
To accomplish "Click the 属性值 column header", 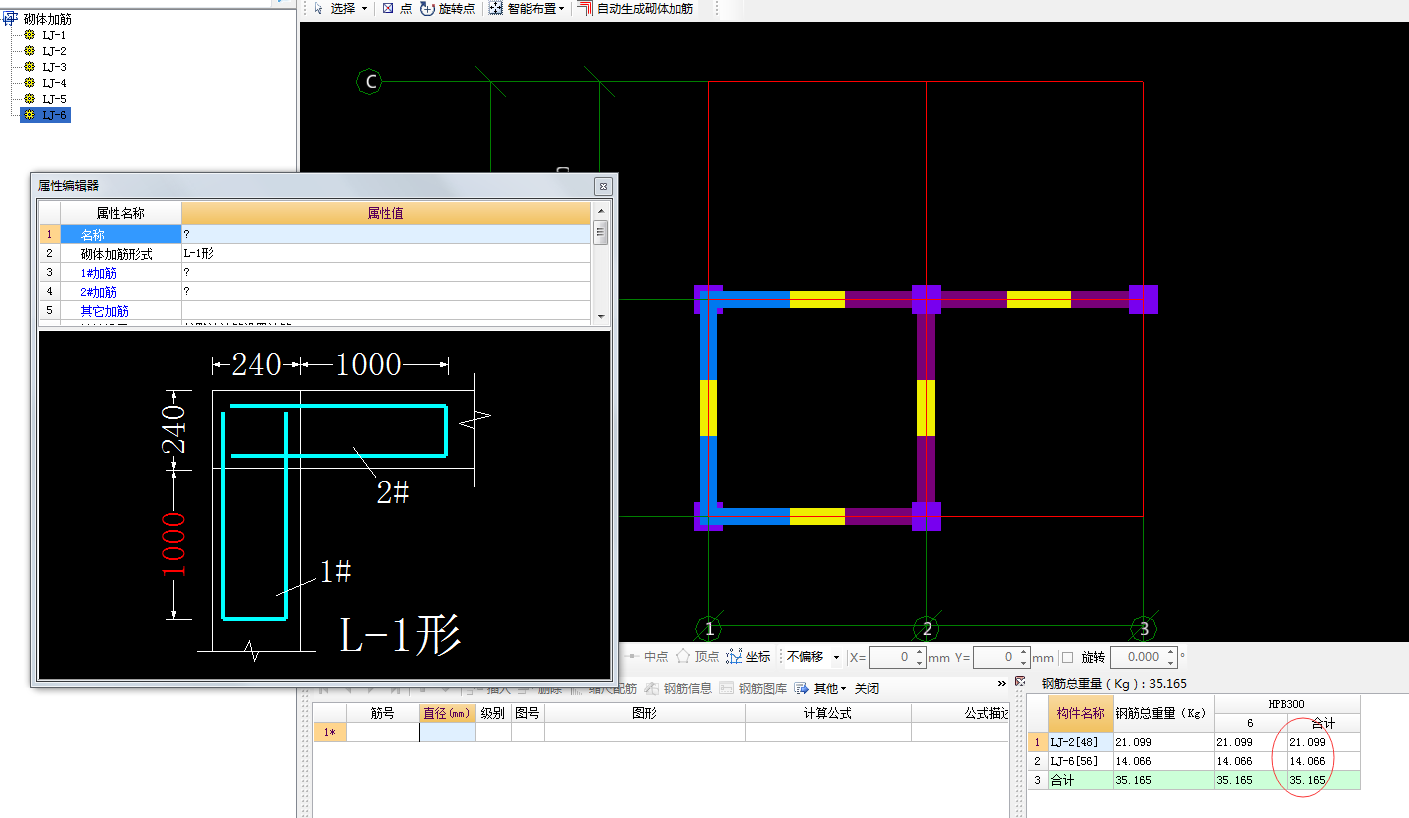I will (x=385, y=213).
